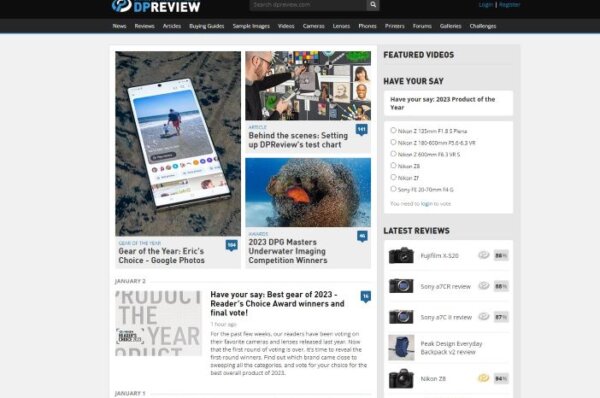The width and height of the screenshot is (600, 398).
Task: Click the Nikon Z8 camera thumbnail
Action: coord(401,378)
